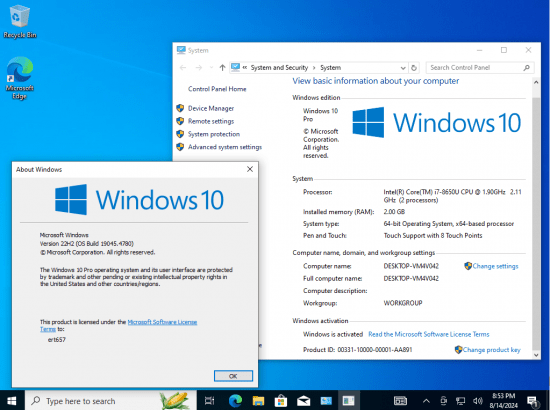550x410 pixels.
Task: Click the breadcrumb chevron before System and Security
Action: (x=245, y=68)
